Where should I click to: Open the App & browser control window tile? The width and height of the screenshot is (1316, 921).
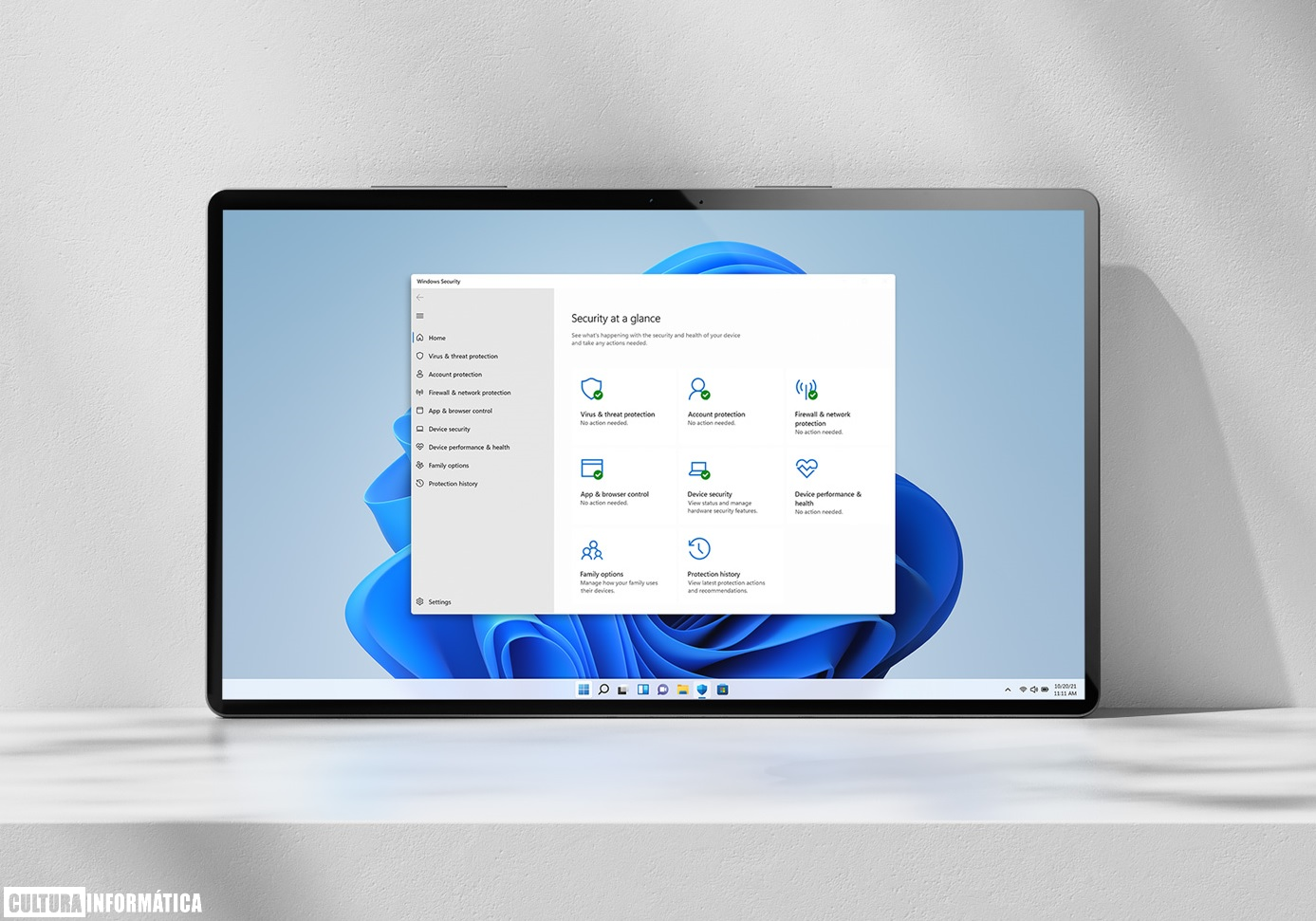tap(622, 484)
